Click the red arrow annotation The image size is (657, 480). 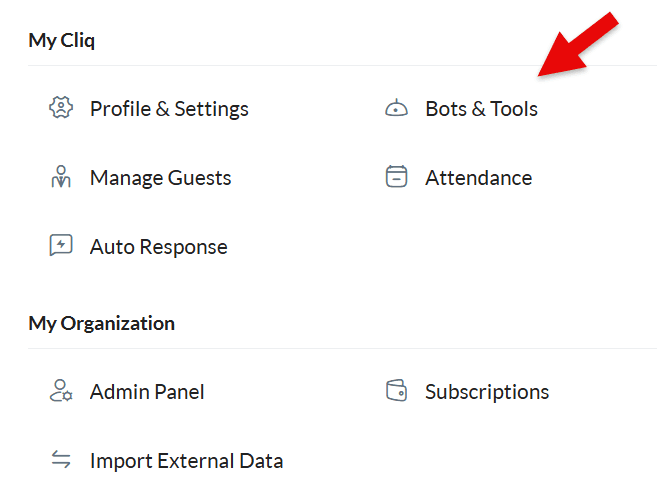578,44
